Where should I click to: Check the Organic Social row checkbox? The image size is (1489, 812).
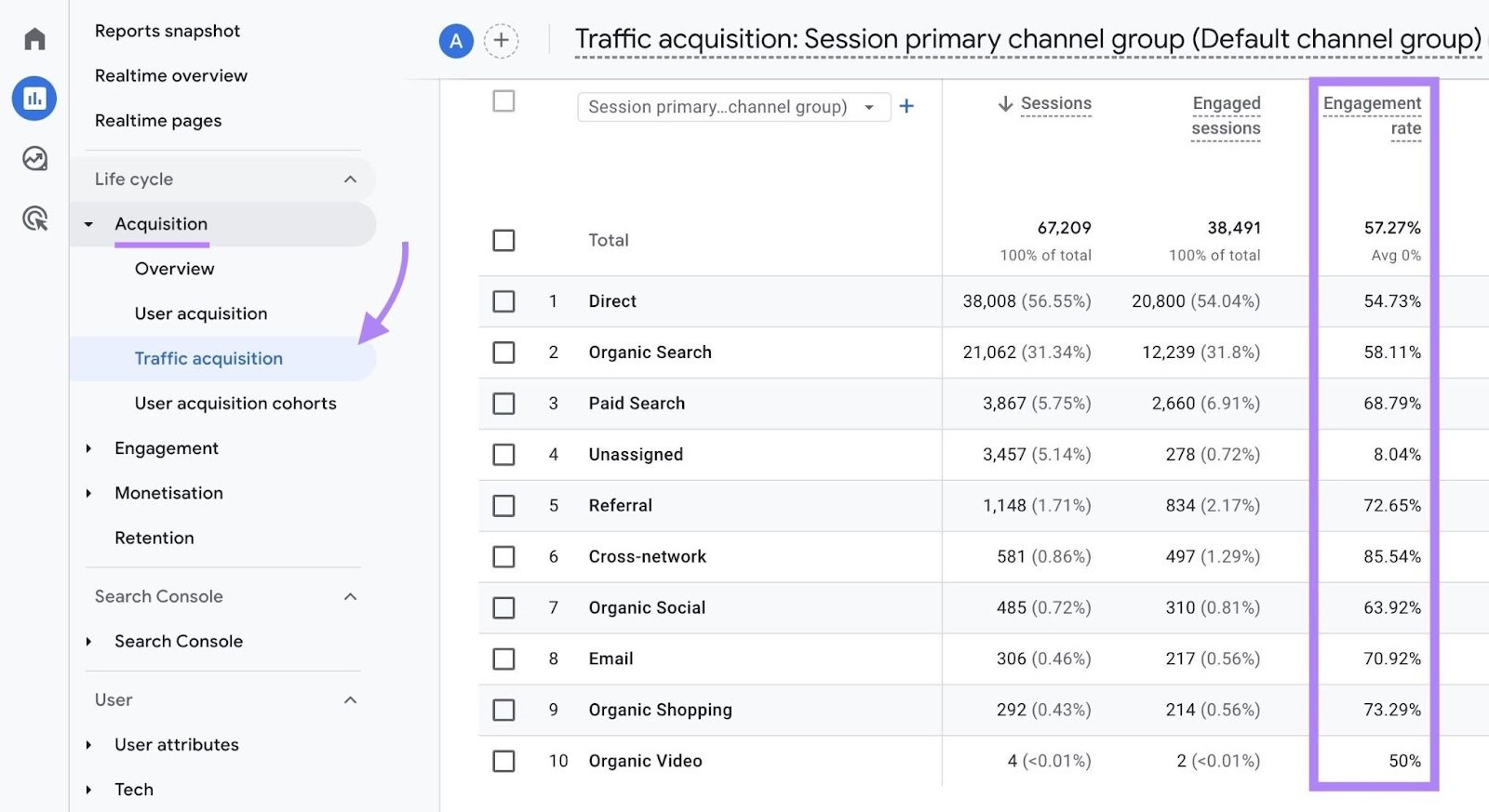(503, 607)
